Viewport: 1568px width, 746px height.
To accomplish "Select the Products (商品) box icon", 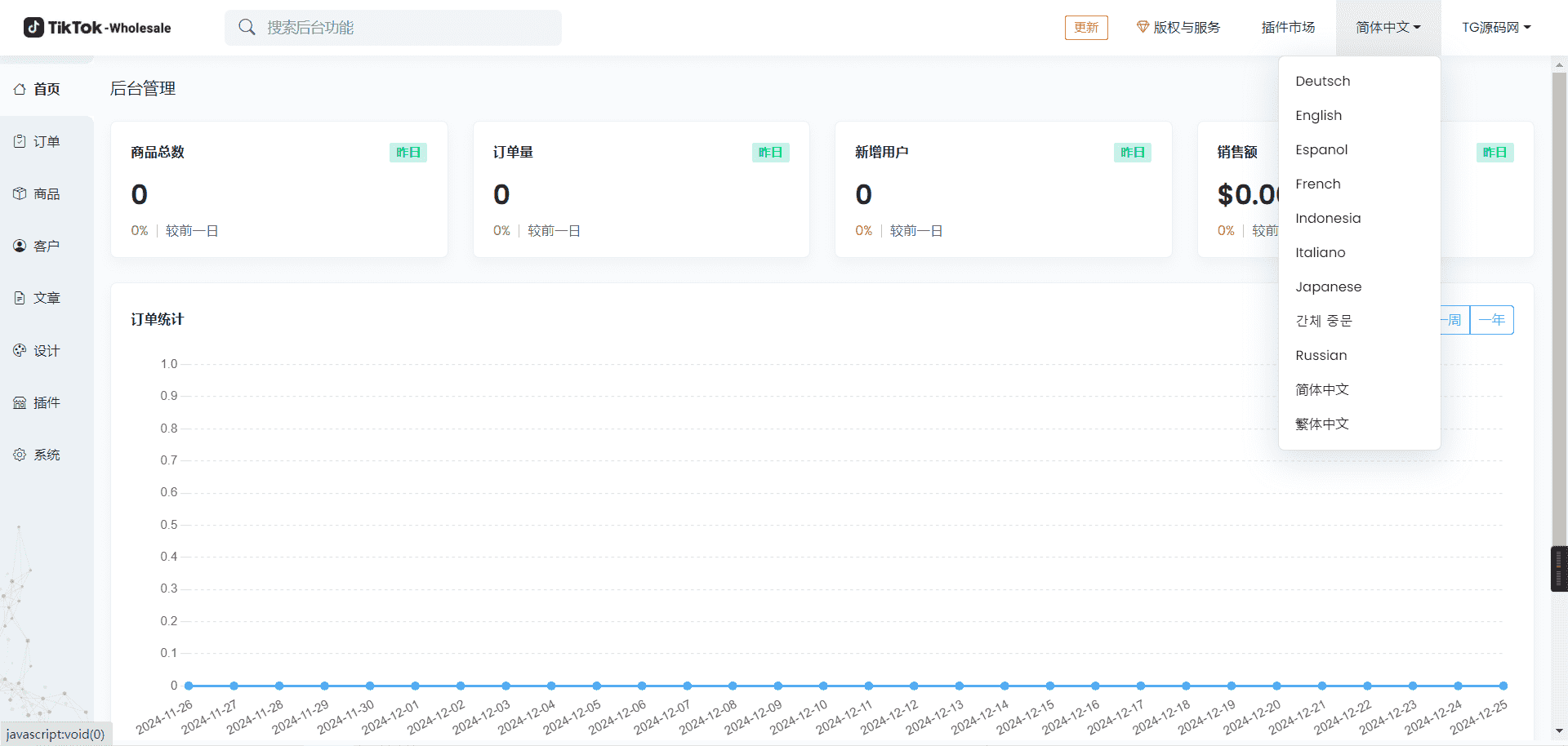I will coord(20,193).
